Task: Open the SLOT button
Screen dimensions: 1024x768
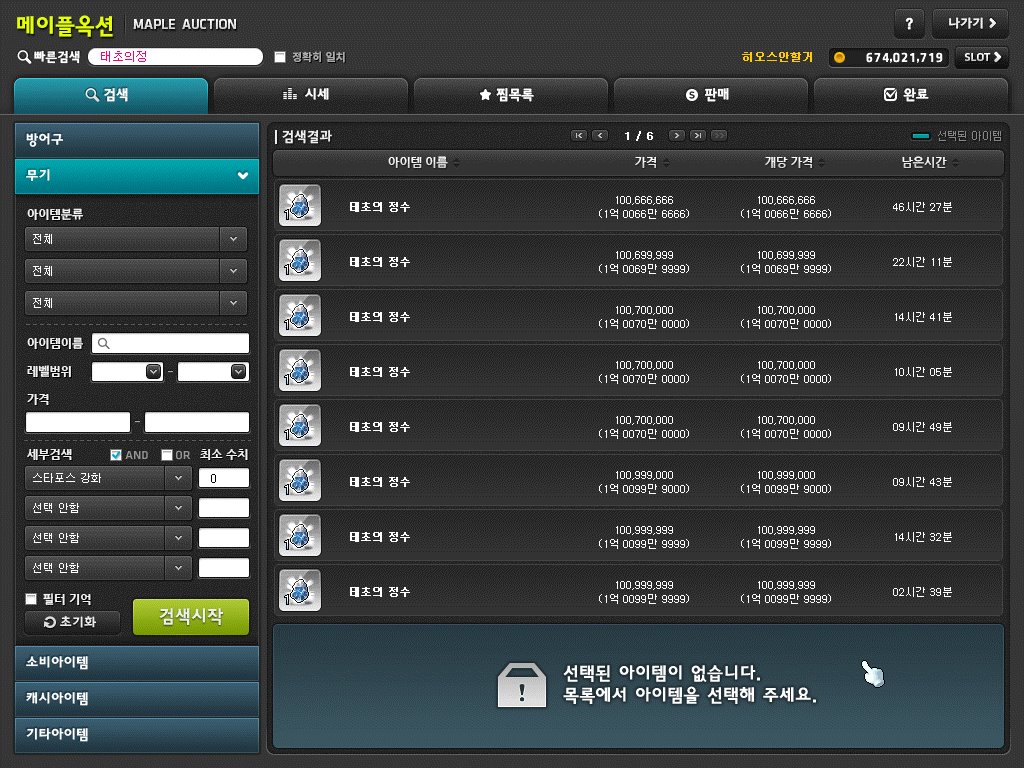Action: [x=982, y=57]
